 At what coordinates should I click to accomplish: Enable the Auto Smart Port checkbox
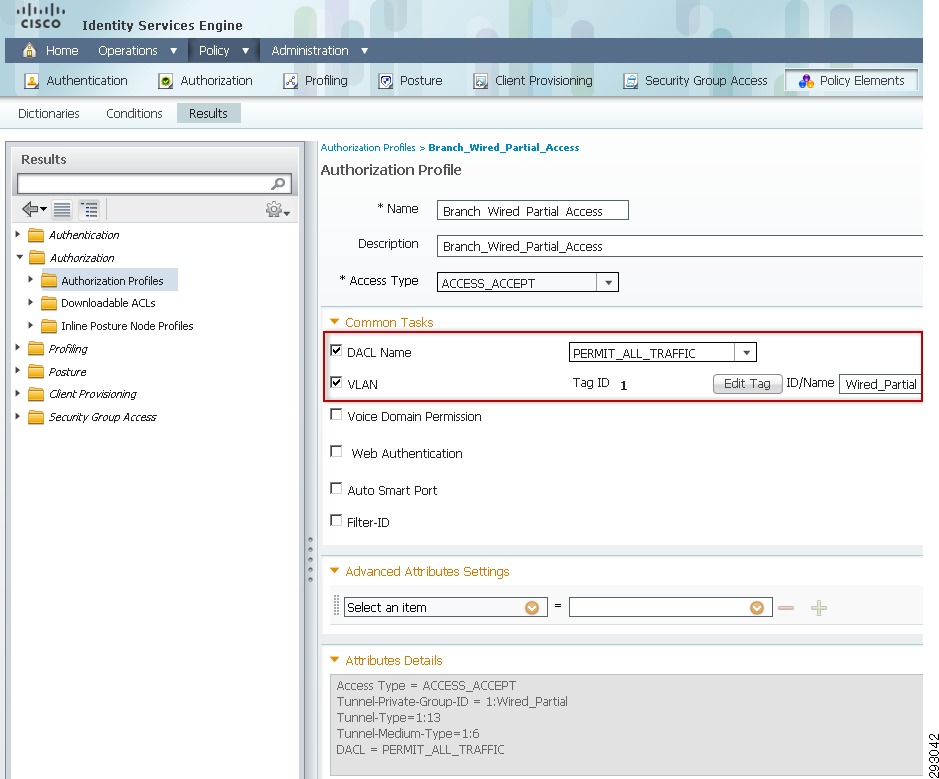click(x=336, y=489)
